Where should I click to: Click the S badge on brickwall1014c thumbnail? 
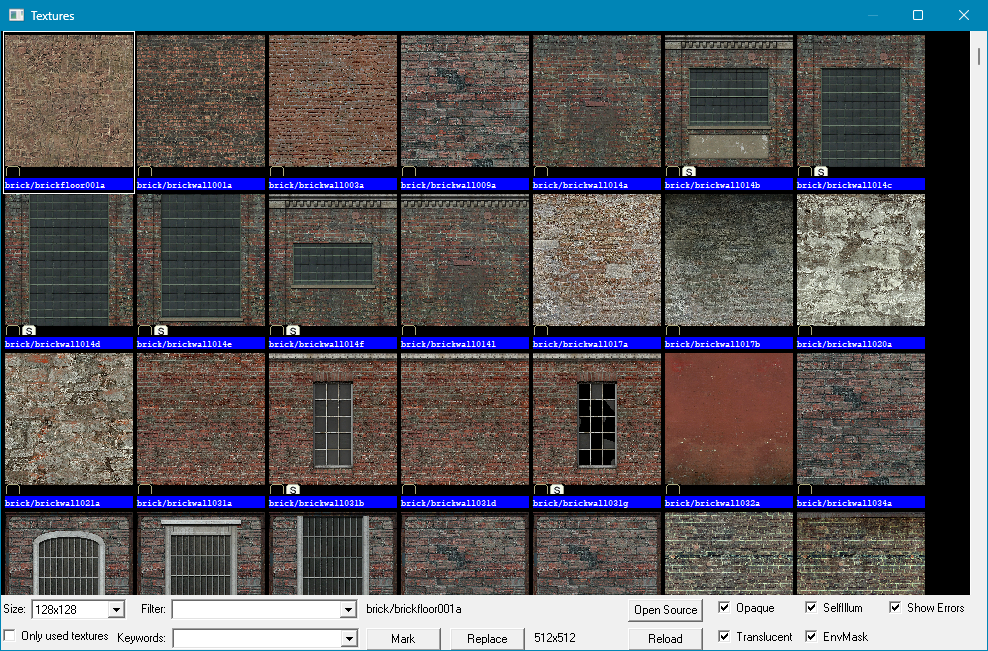click(x=820, y=171)
